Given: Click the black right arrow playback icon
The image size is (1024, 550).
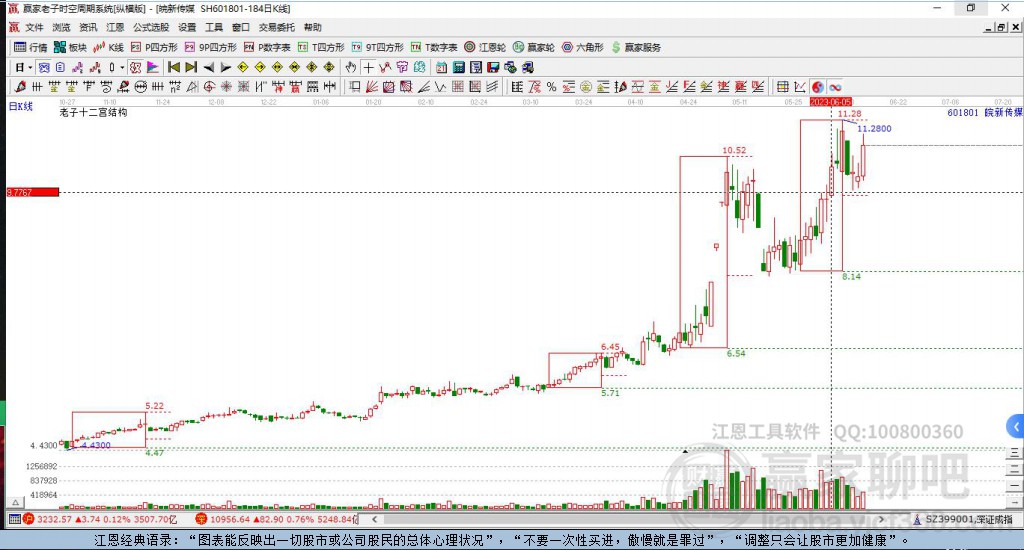Looking at the screenshot, I should (x=225, y=67).
